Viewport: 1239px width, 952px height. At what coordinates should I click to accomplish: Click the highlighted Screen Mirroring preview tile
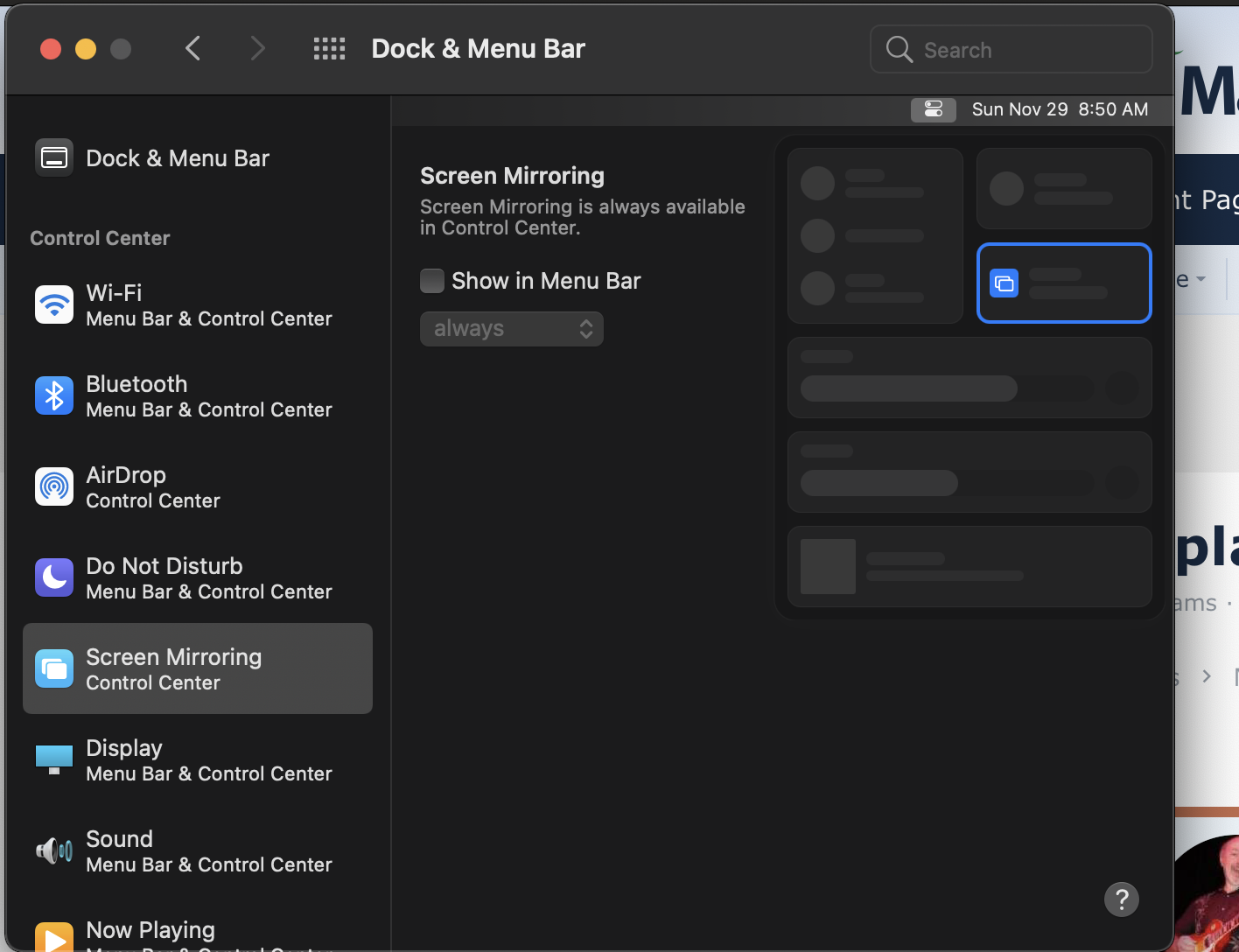coord(1063,283)
